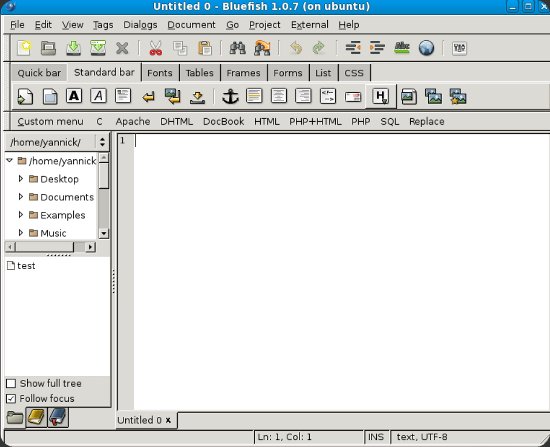Open the Tags menu
The width and height of the screenshot is (550, 447).
click(103, 25)
